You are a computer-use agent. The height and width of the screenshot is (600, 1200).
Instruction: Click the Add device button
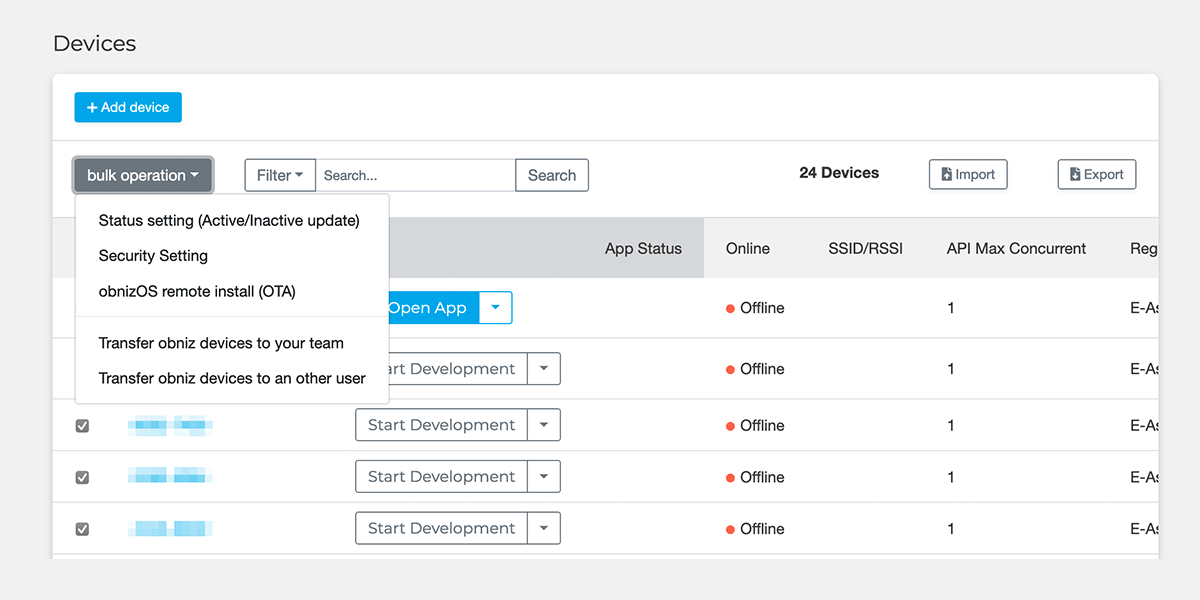click(x=128, y=107)
